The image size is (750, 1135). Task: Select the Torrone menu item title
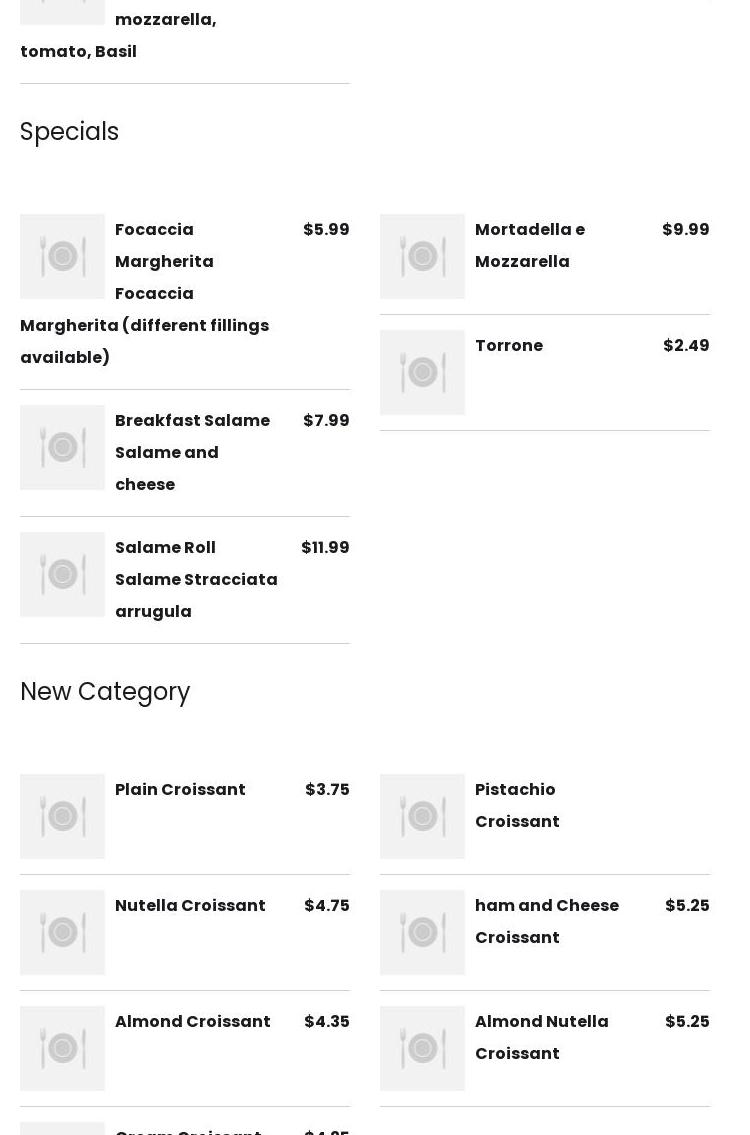point(509,345)
